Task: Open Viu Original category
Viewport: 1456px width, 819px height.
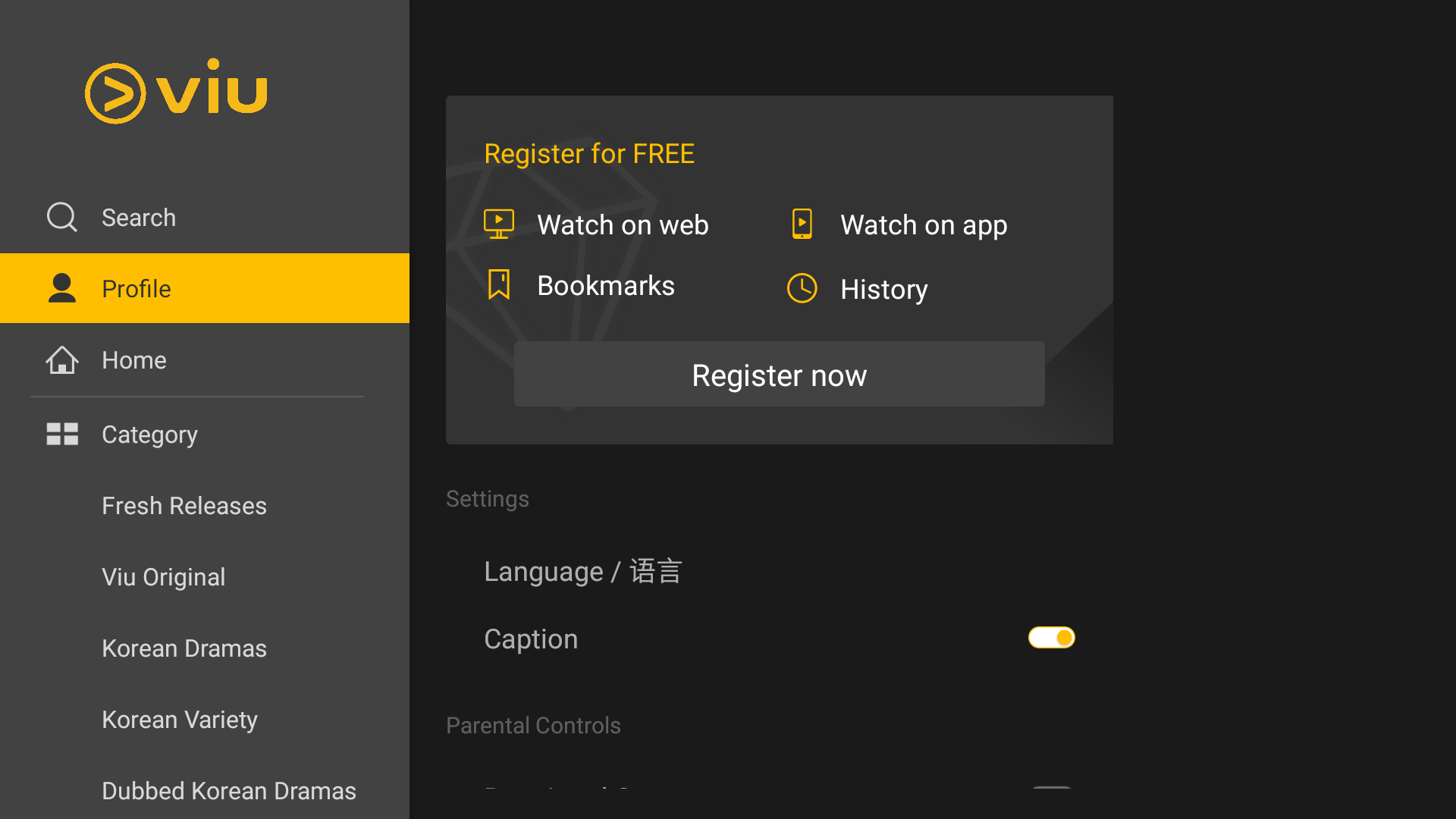Action: point(164,577)
